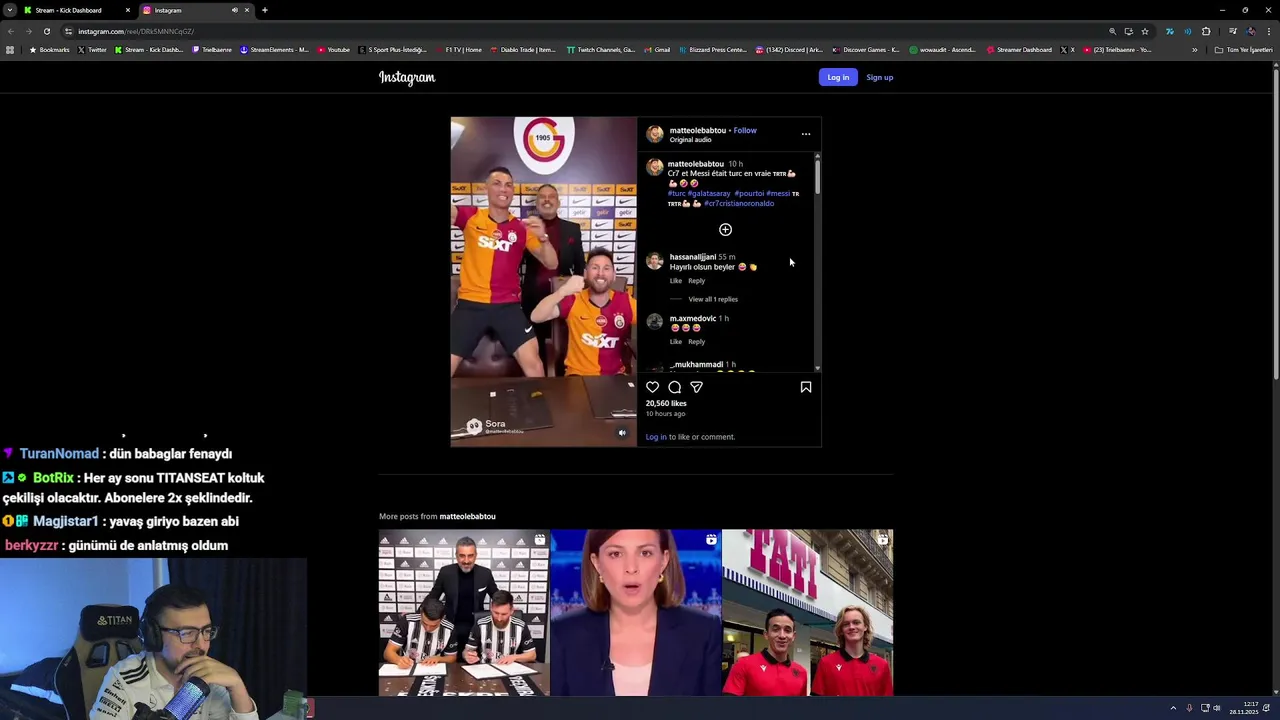The image size is (1280, 720).
Task: Play the Galatasaray reel video
Action: [543, 281]
